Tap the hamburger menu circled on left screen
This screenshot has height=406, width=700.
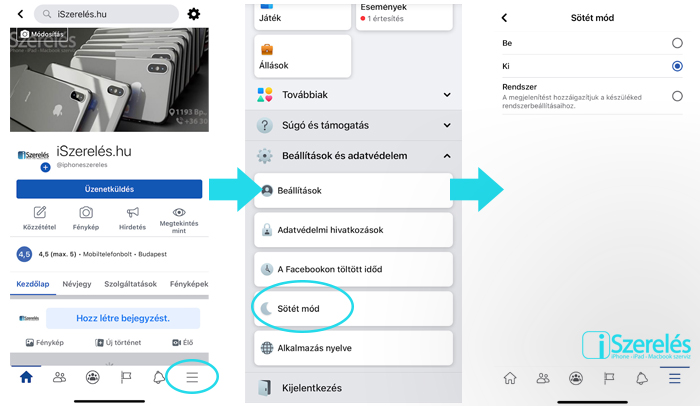[x=192, y=377]
